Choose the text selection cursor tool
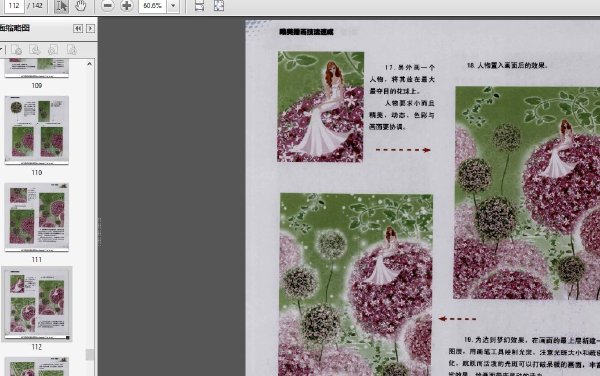 pos(61,6)
